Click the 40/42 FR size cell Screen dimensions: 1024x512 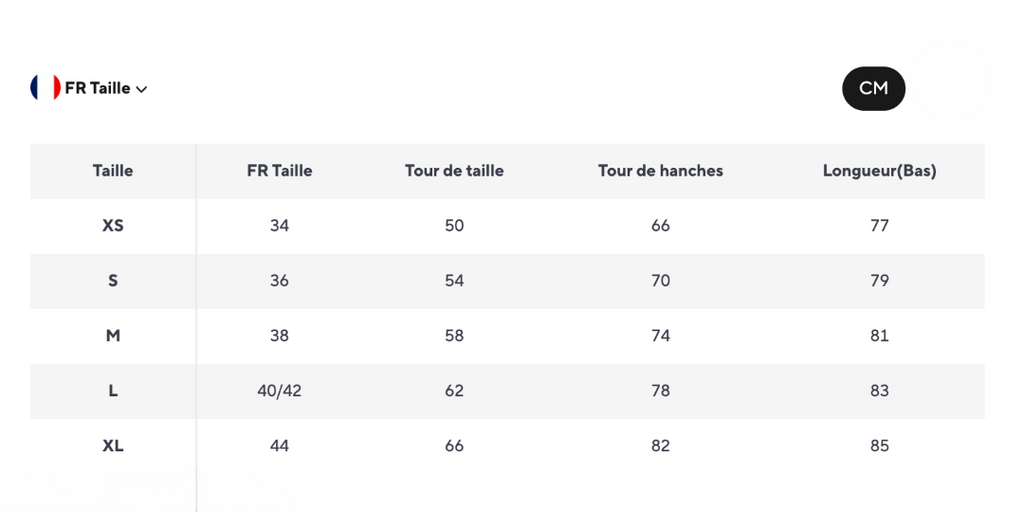279,391
